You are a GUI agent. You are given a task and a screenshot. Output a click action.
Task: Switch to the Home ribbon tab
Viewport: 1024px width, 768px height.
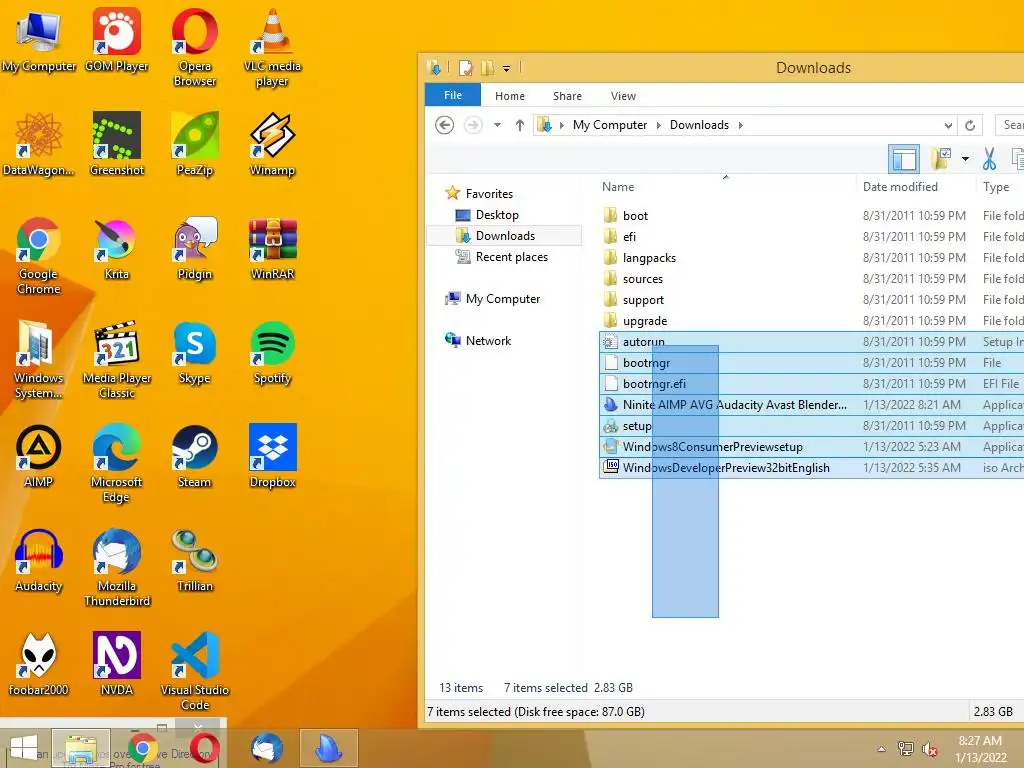point(509,96)
